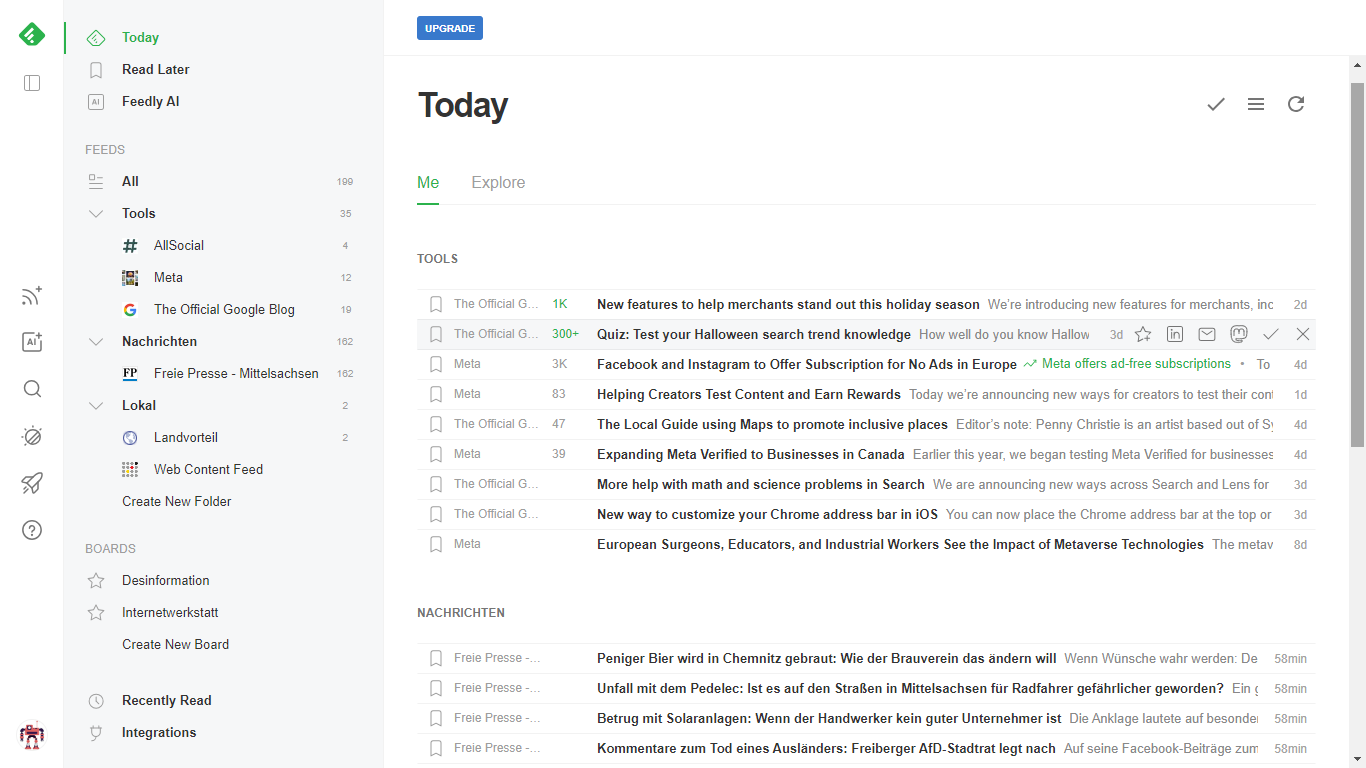Select The Official Google Blog feed
The width and height of the screenshot is (1366, 768).
click(223, 309)
